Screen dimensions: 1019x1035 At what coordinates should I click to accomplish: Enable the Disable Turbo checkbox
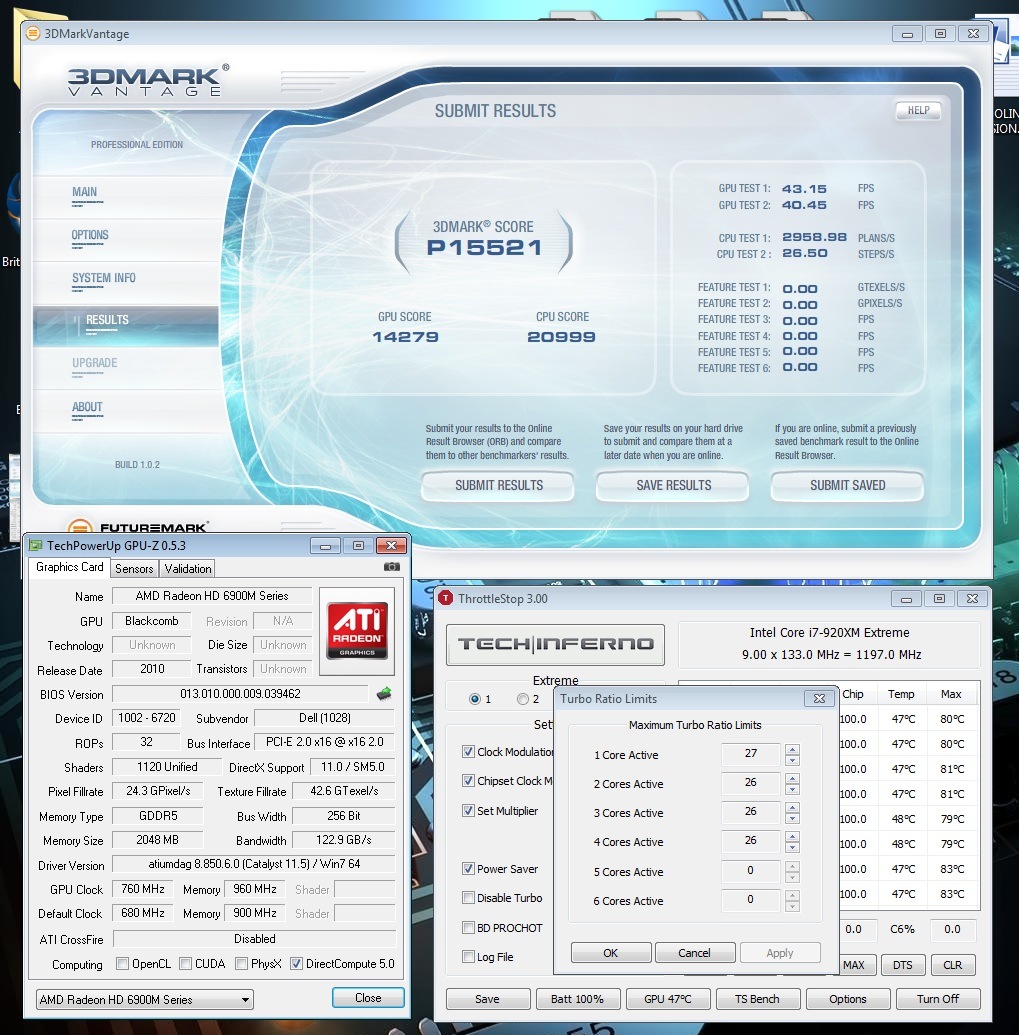tap(468, 898)
